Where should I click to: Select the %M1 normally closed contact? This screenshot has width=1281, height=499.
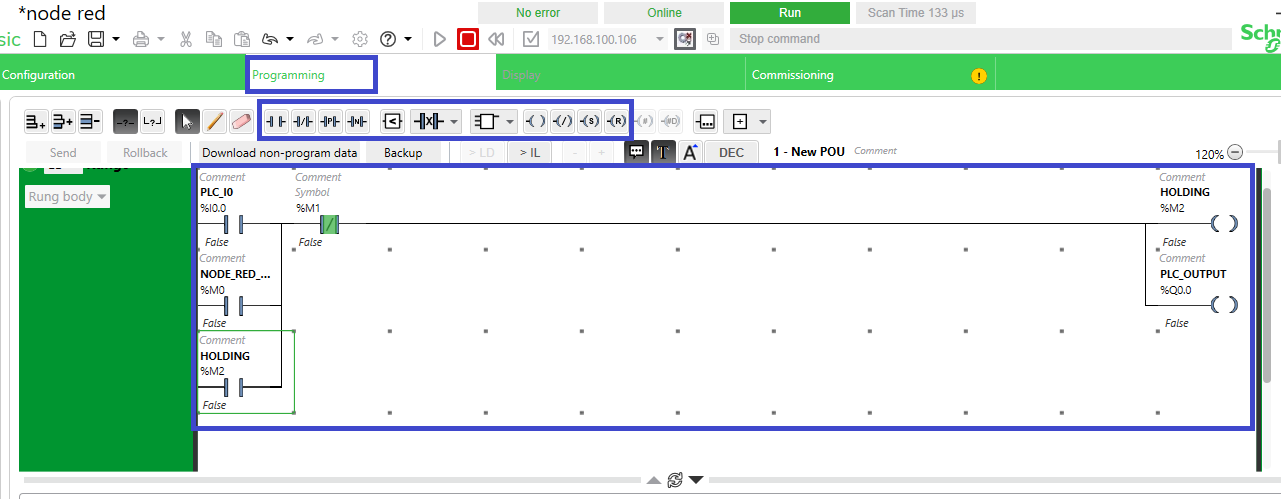tap(330, 224)
